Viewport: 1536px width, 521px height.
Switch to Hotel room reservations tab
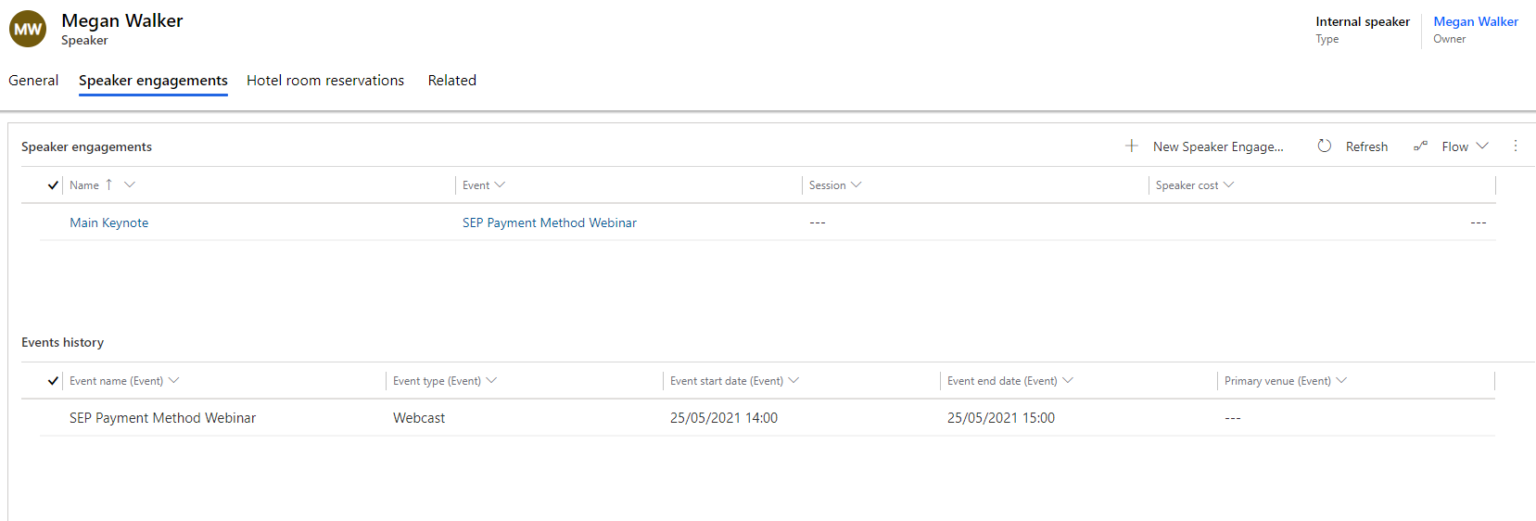325,80
